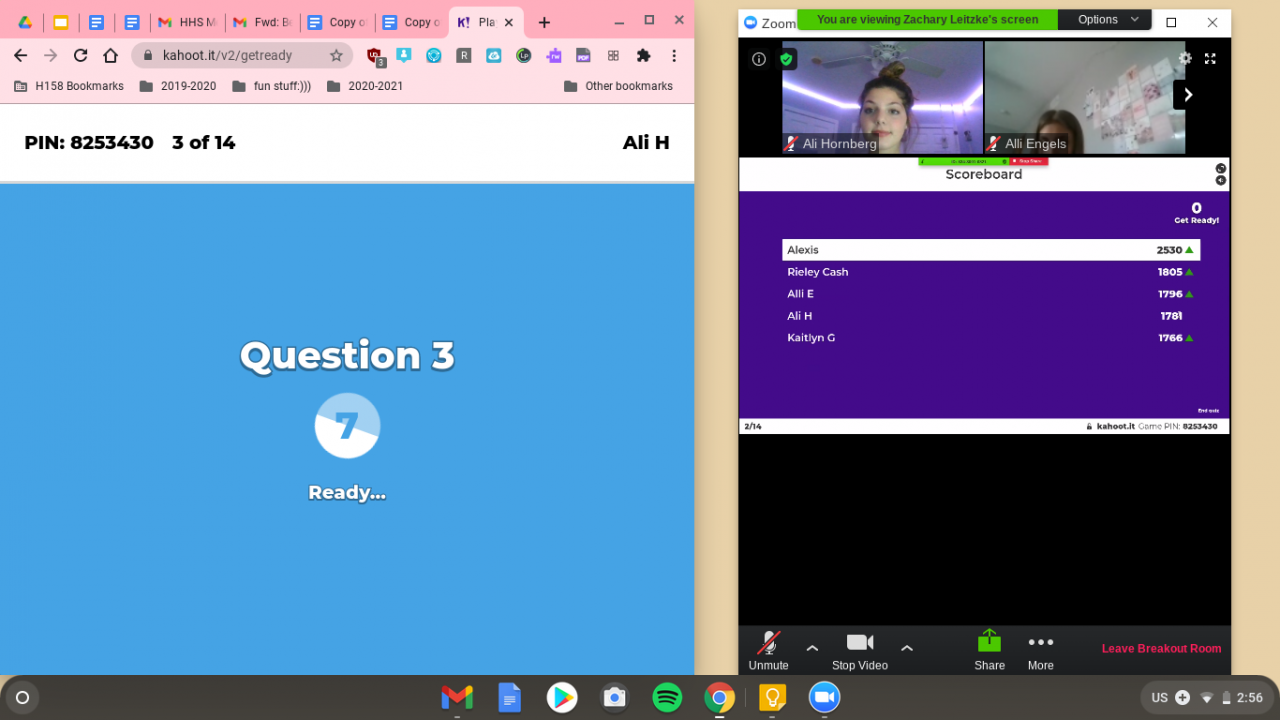1280x720 pixels.
Task: Open the uBlock Origin extension
Action: [375, 56]
